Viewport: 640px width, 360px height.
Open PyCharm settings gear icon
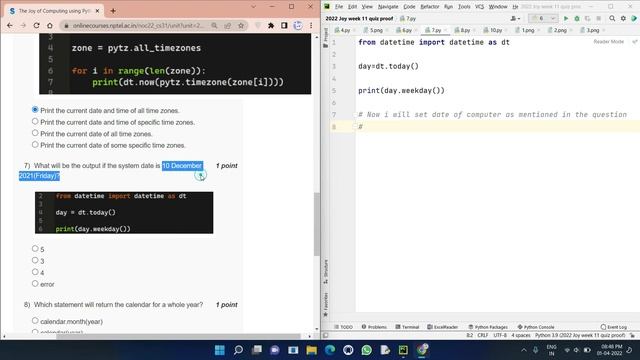[623, 18]
